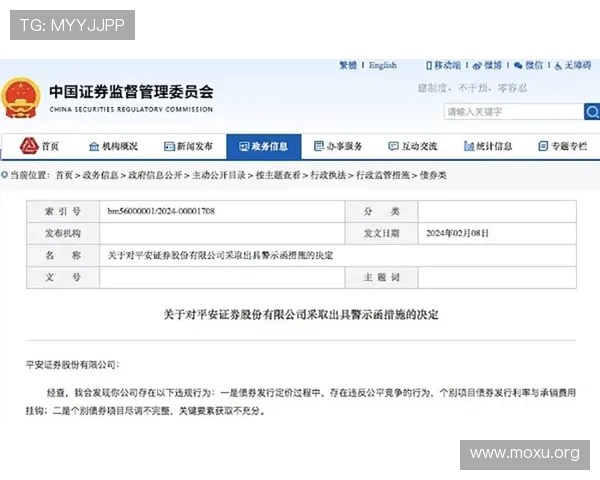This screenshot has width=600, height=480.
Task: Click the 索引号 label cell
Action: [63, 211]
